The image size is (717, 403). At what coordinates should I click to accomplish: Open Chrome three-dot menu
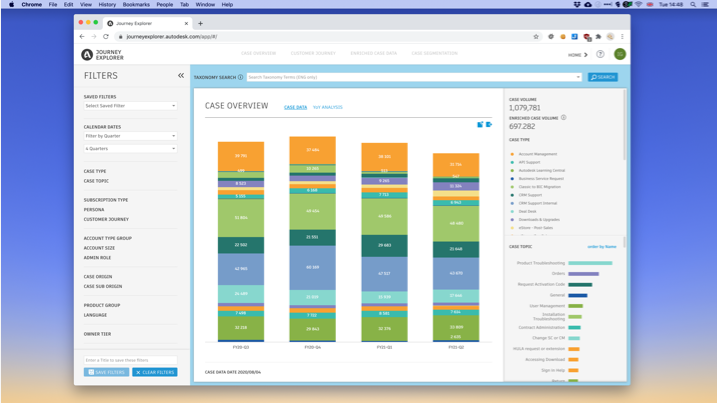pos(622,37)
